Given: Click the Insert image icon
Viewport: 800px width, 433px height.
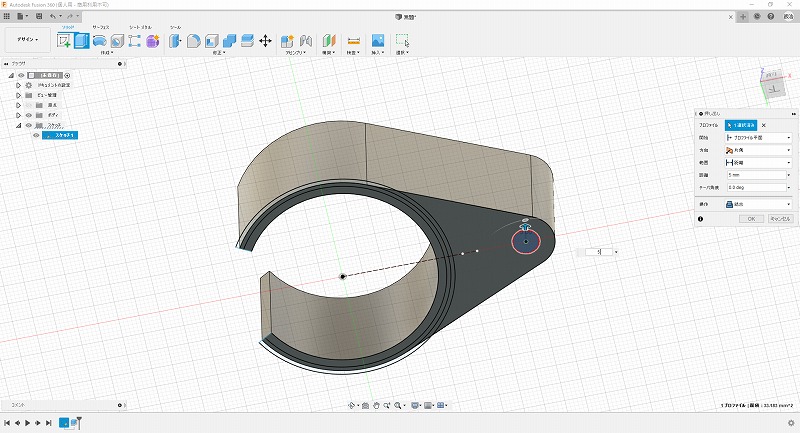Looking at the screenshot, I should [x=378, y=41].
